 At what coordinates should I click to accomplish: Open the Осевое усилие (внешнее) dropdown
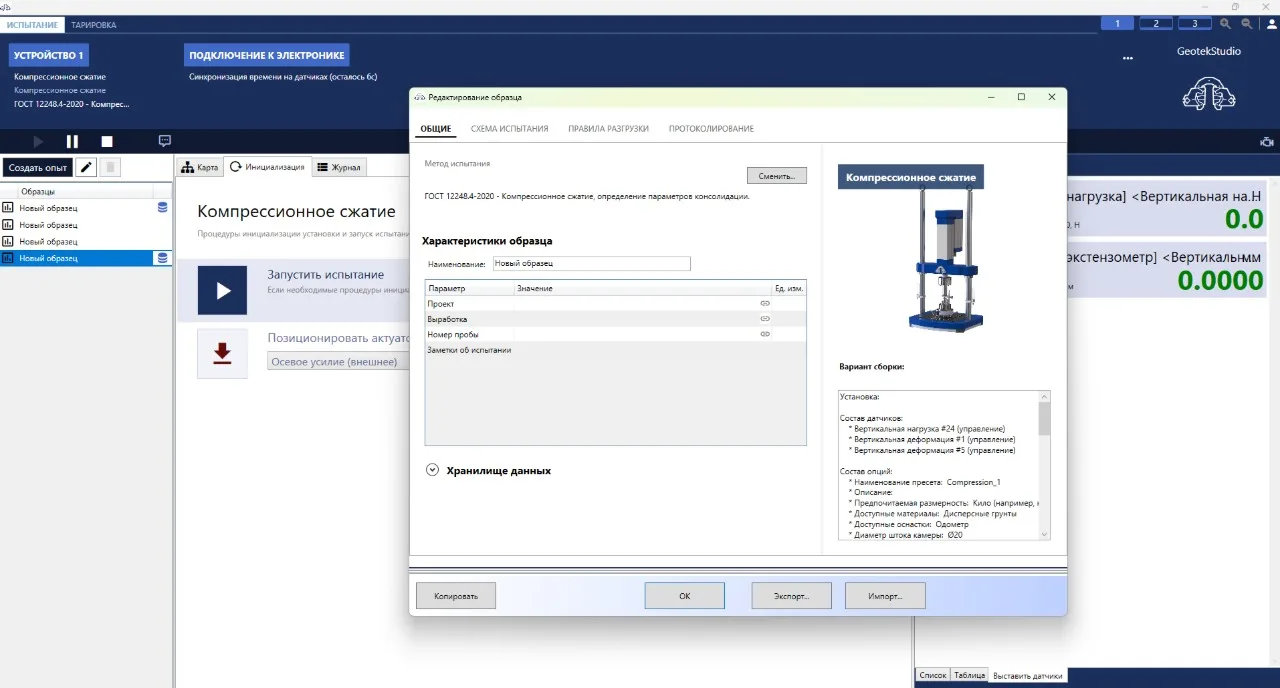(340, 362)
